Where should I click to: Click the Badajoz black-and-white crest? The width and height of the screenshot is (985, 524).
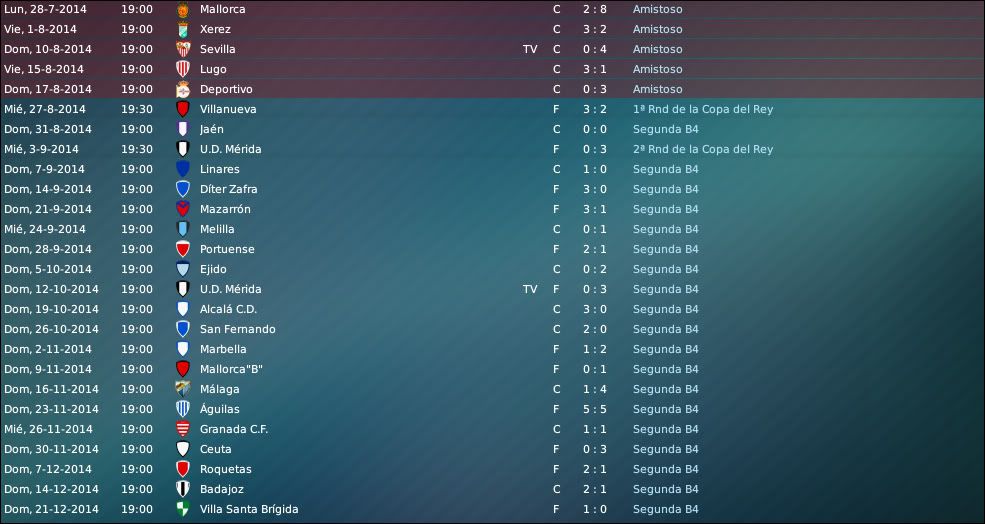[x=183, y=489]
